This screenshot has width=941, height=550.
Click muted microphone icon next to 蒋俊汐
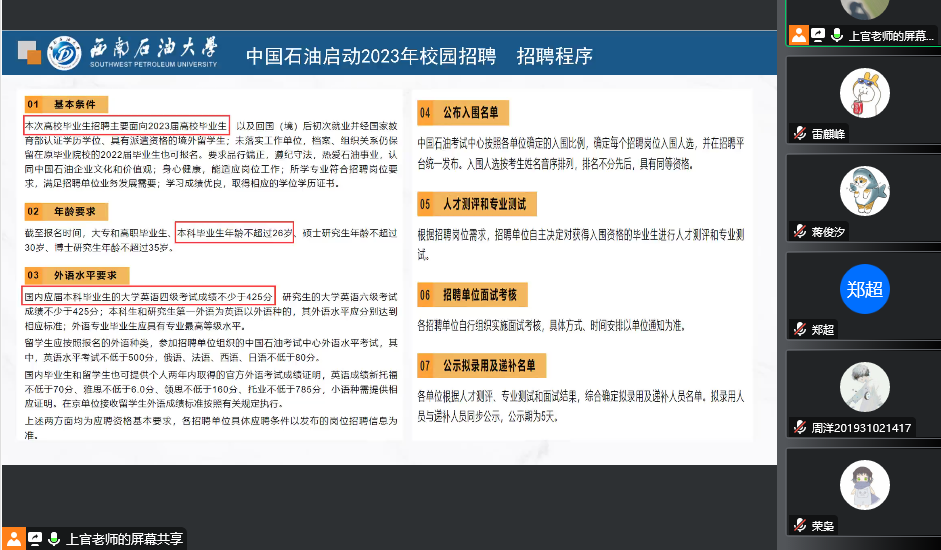pos(799,231)
